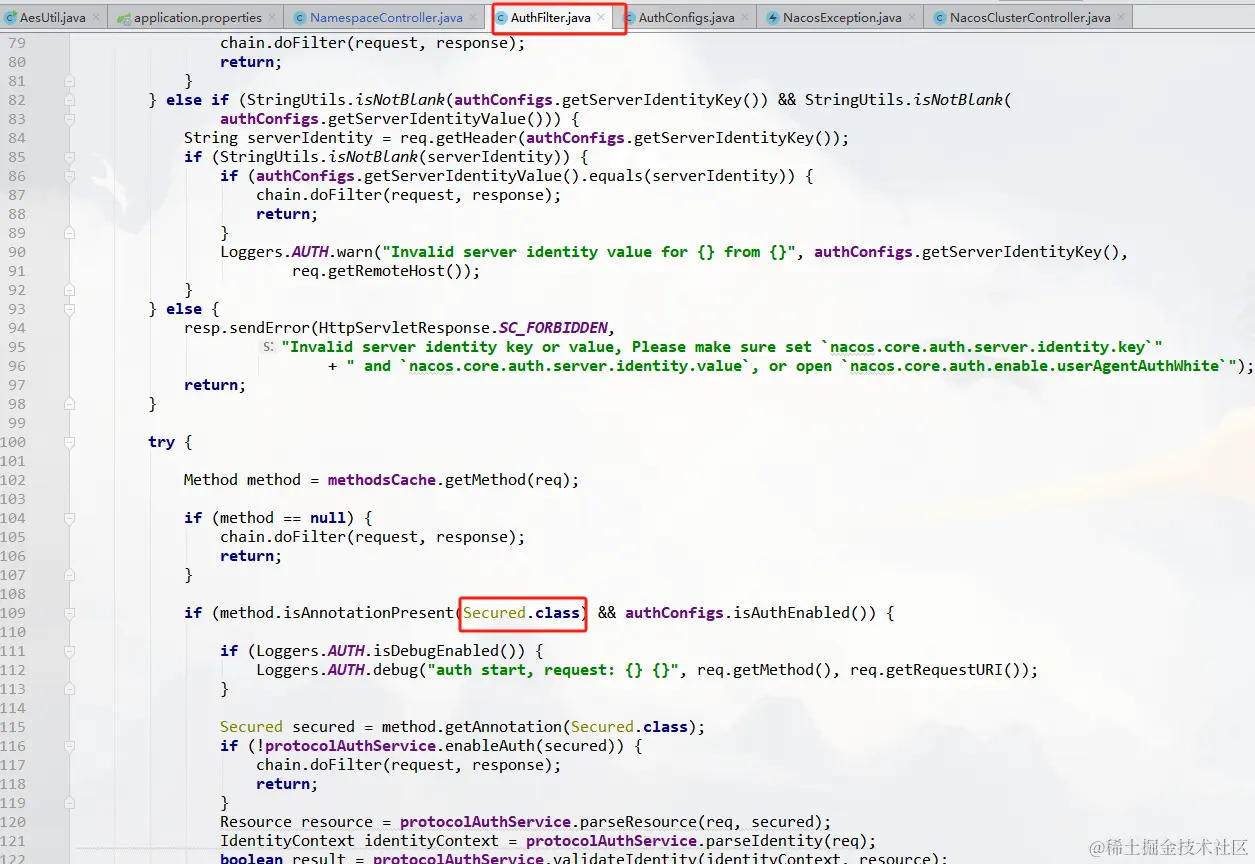Image resolution: width=1255 pixels, height=864 pixels.
Task: Collapse the isDebugEnabled block at line 111
Action: click(69, 651)
